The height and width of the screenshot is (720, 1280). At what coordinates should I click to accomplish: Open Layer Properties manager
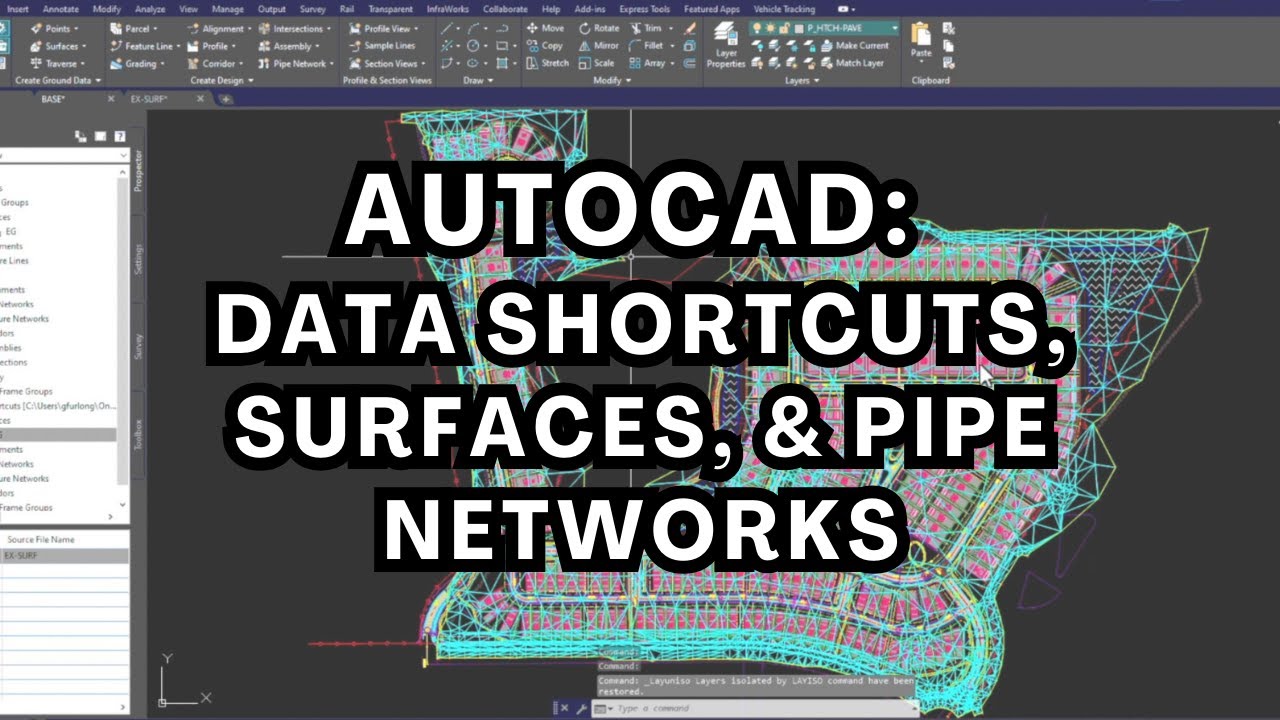[726, 46]
